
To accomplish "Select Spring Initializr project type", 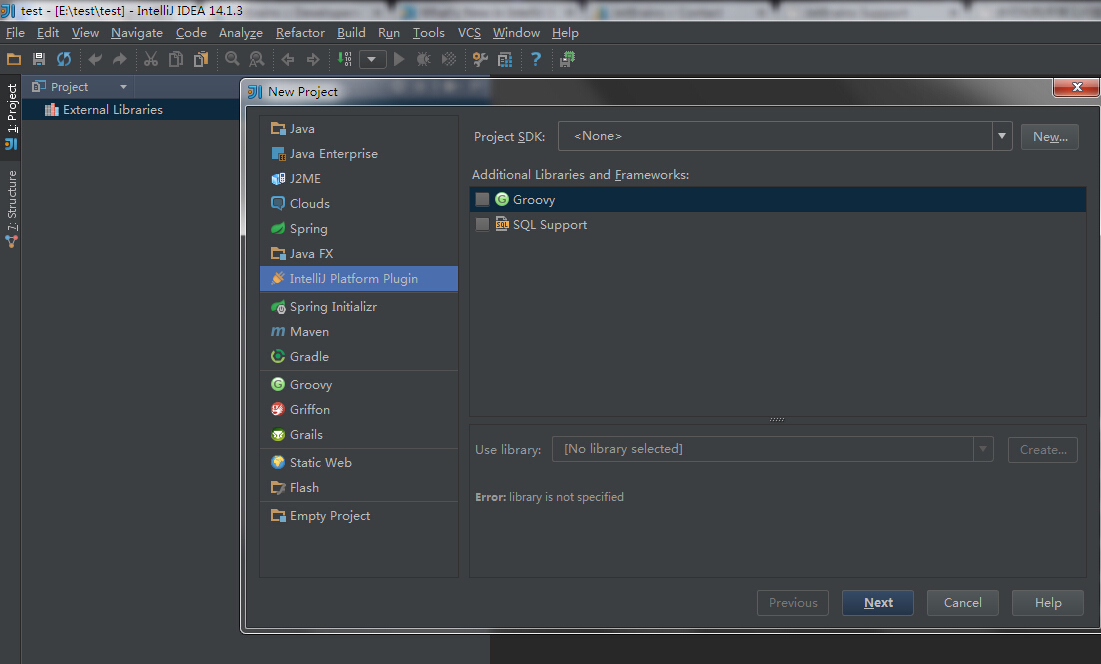I will click(359, 307).
